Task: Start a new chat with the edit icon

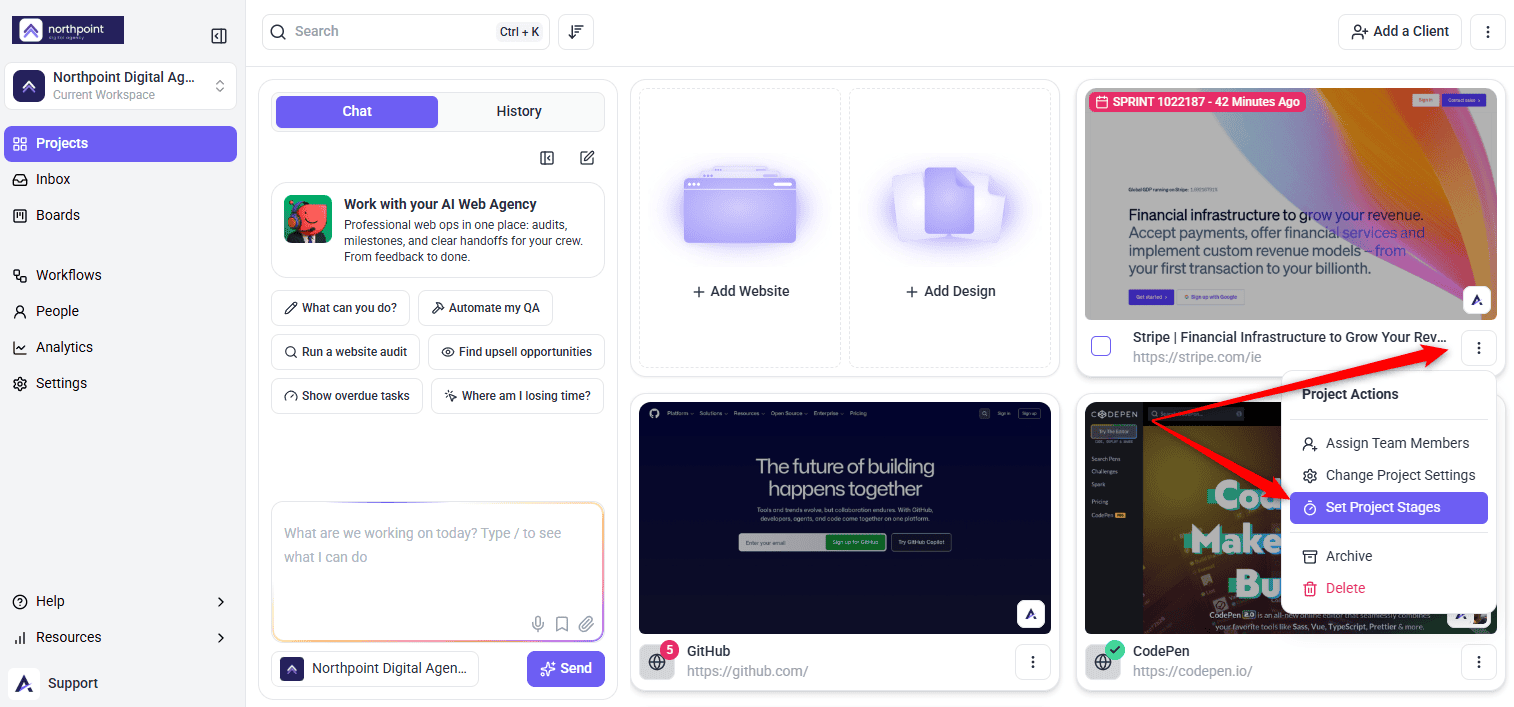Action: (587, 158)
